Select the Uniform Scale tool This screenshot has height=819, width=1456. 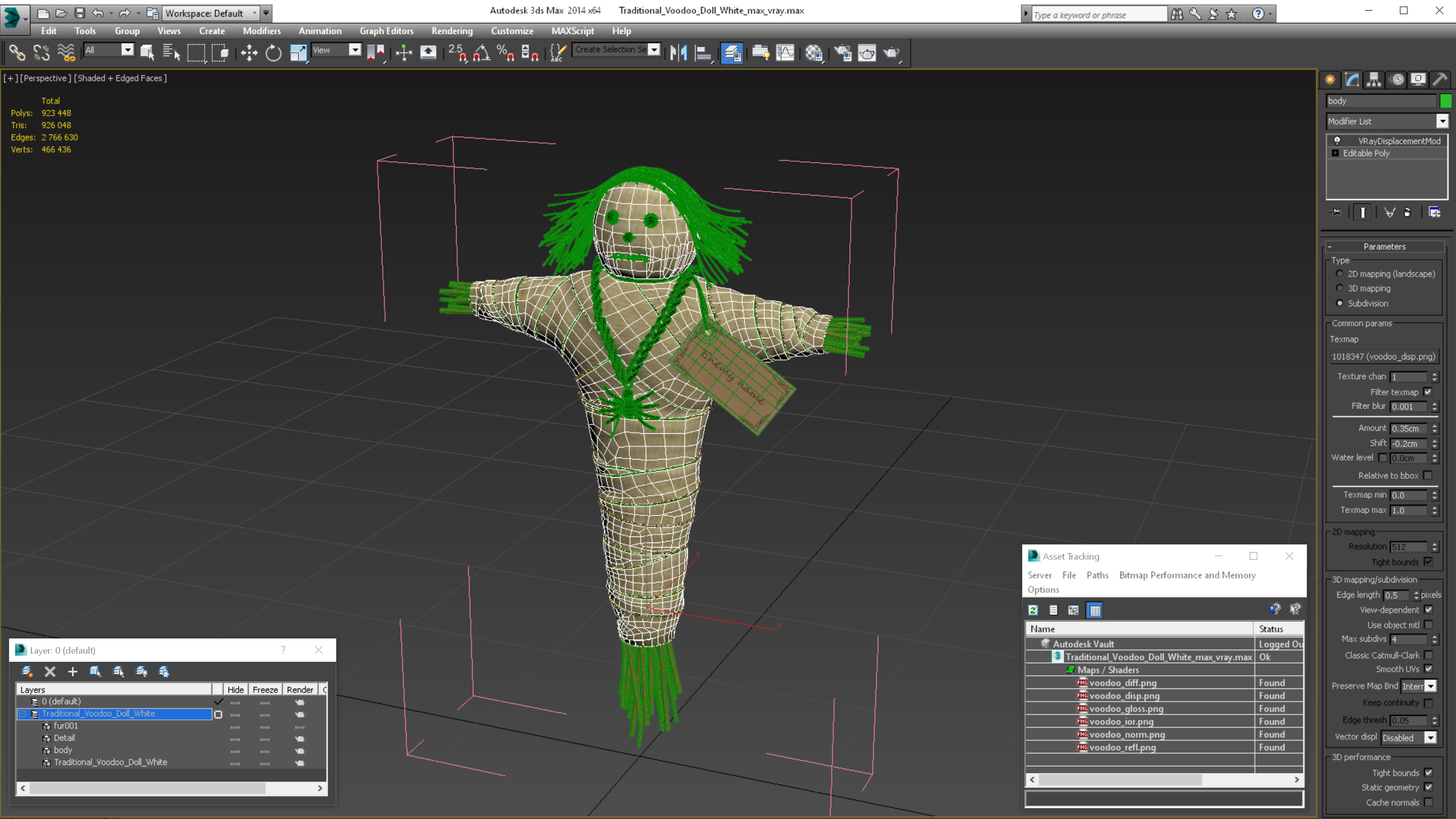(x=298, y=53)
